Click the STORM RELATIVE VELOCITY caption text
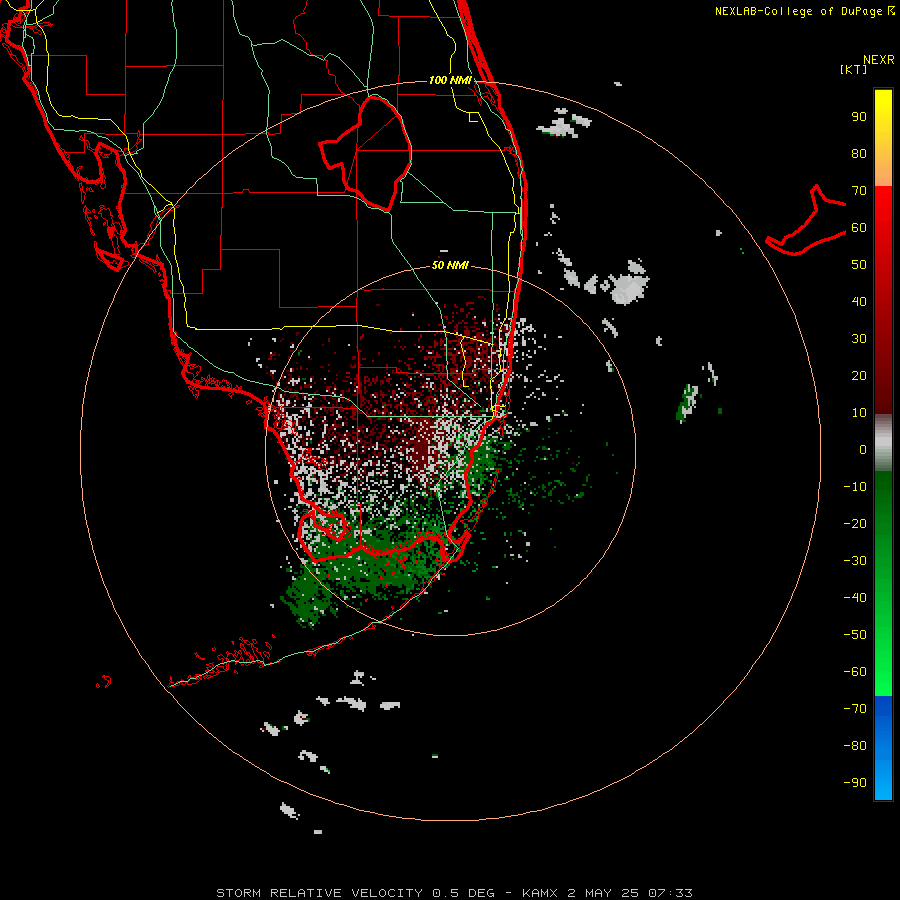The width and height of the screenshot is (900, 900). [x=319, y=893]
